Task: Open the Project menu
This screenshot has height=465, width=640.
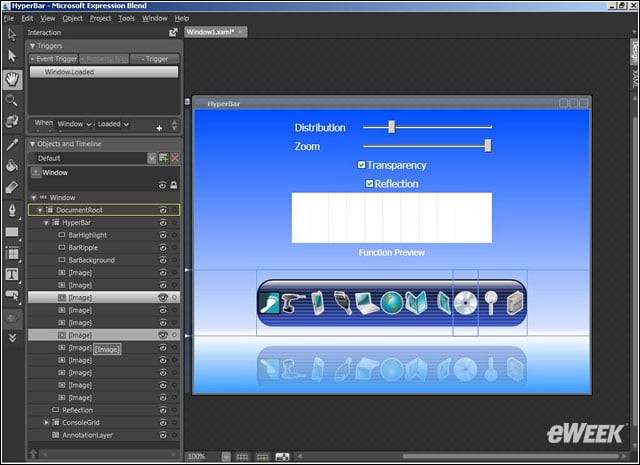Action: tap(100, 18)
